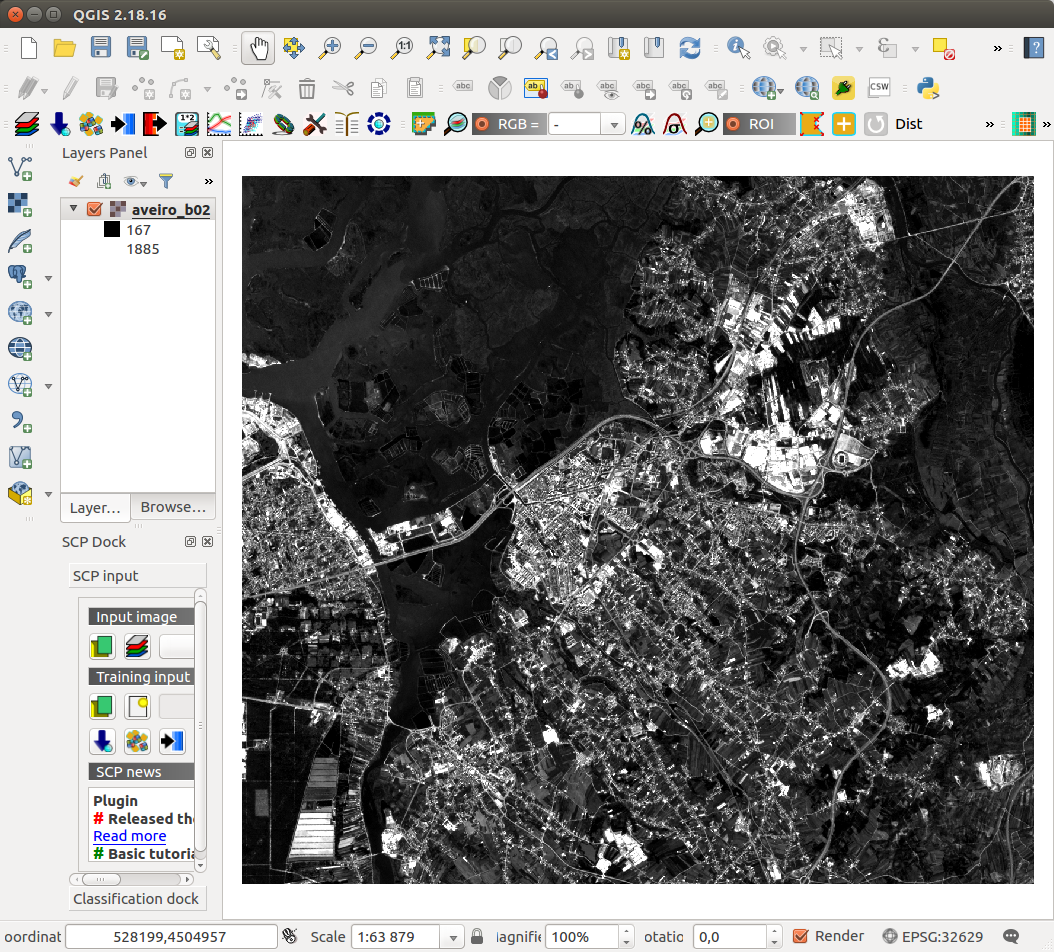Click the Read more link

(x=129, y=836)
